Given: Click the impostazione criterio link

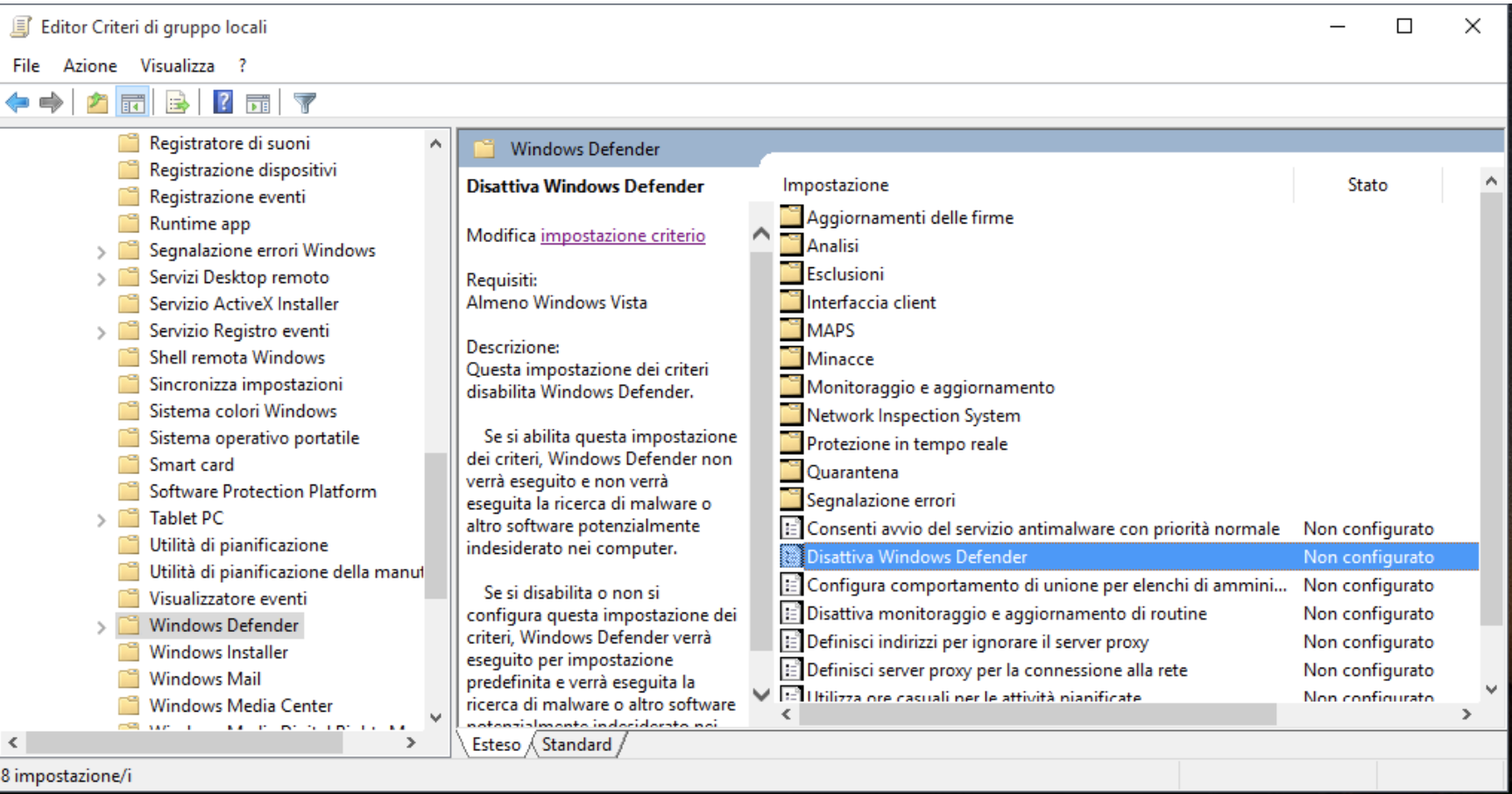Looking at the screenshot, I should tap(623, 236).
